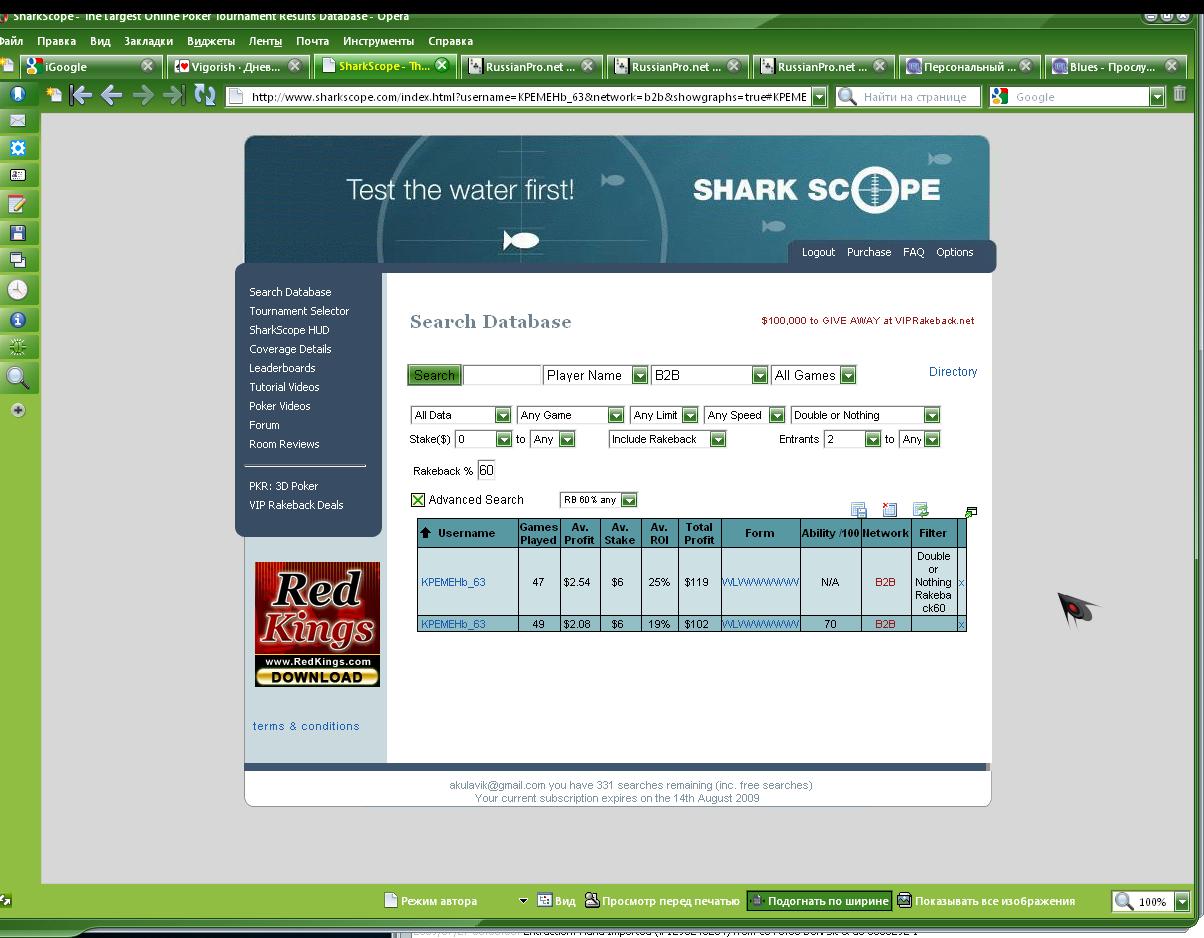
Task: Remove the Double or Nothing Rakeback60 row via x
Action: tap(961, 582)
